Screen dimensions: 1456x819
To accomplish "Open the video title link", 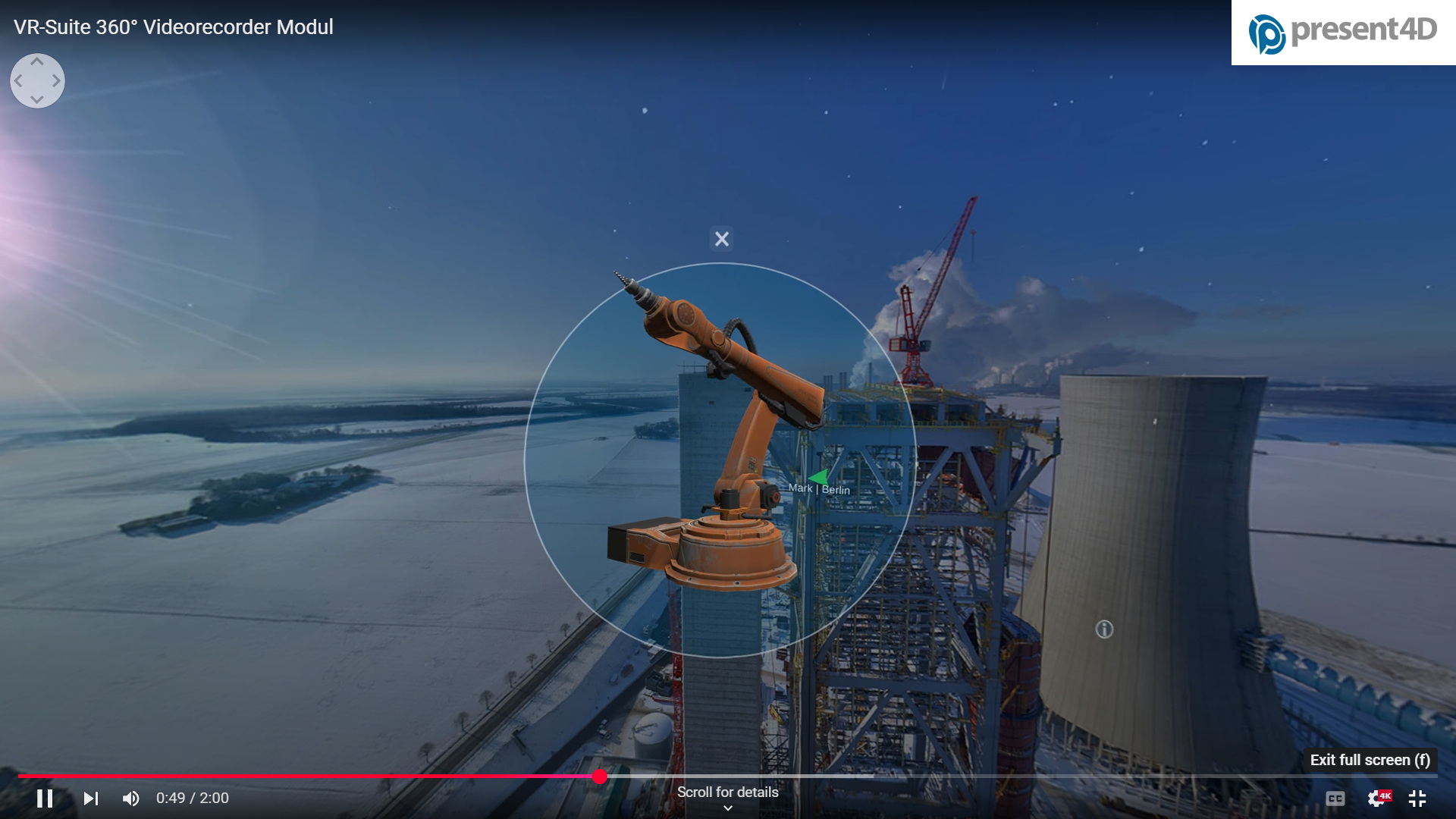I will pyautogui.click(x=174, y=27).
